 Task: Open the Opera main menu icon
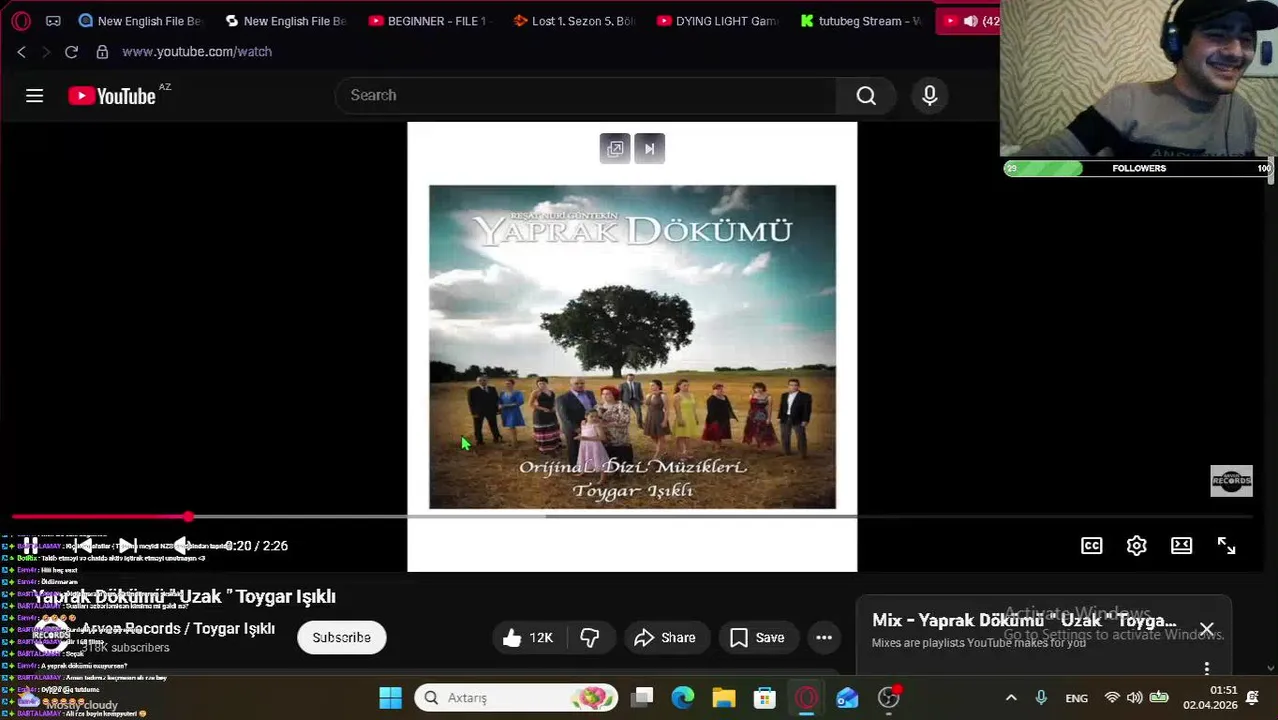21,20
